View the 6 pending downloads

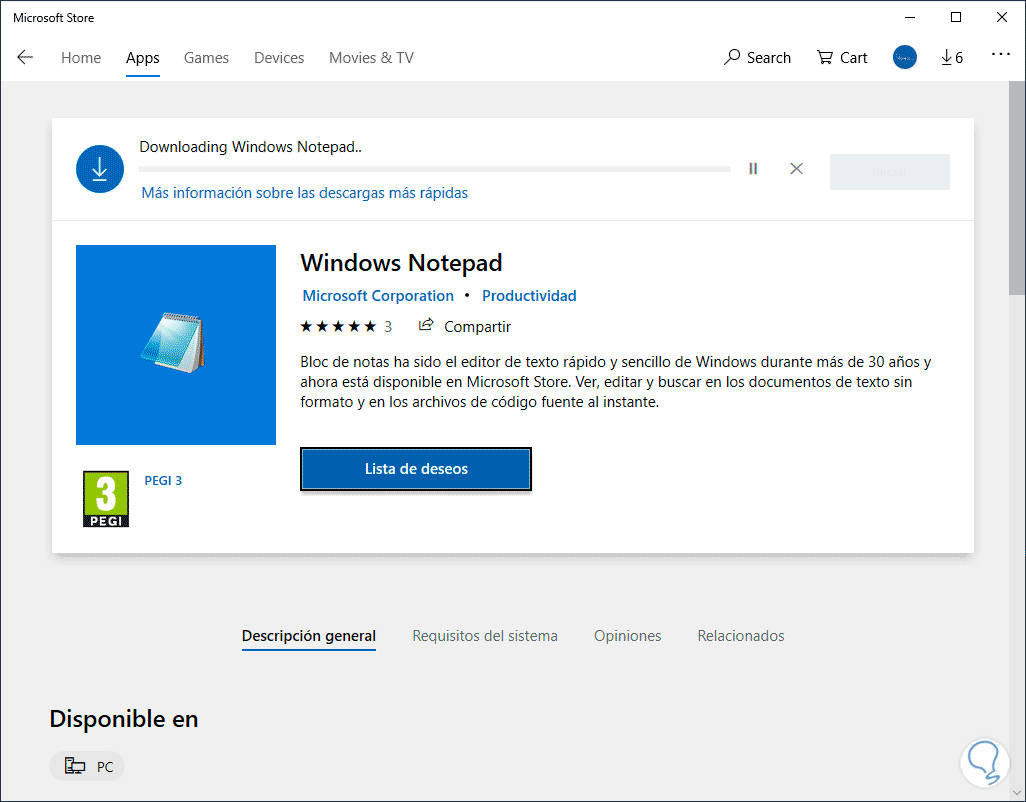click(x=952, y=58)
